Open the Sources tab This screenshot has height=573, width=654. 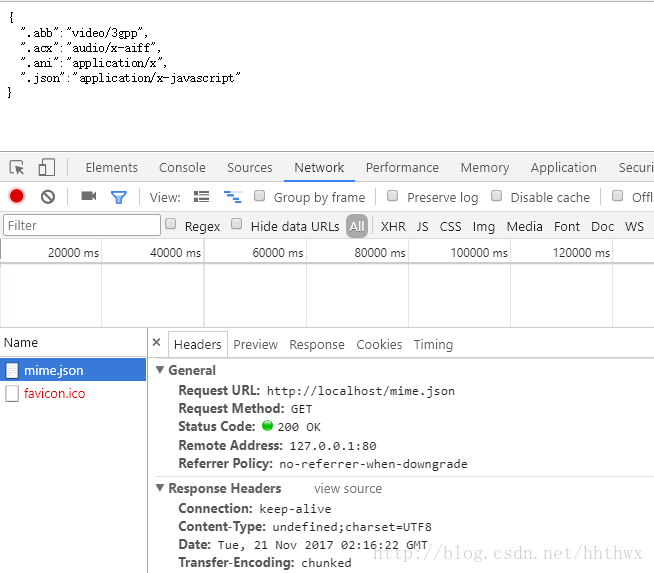tap(249, 168)
